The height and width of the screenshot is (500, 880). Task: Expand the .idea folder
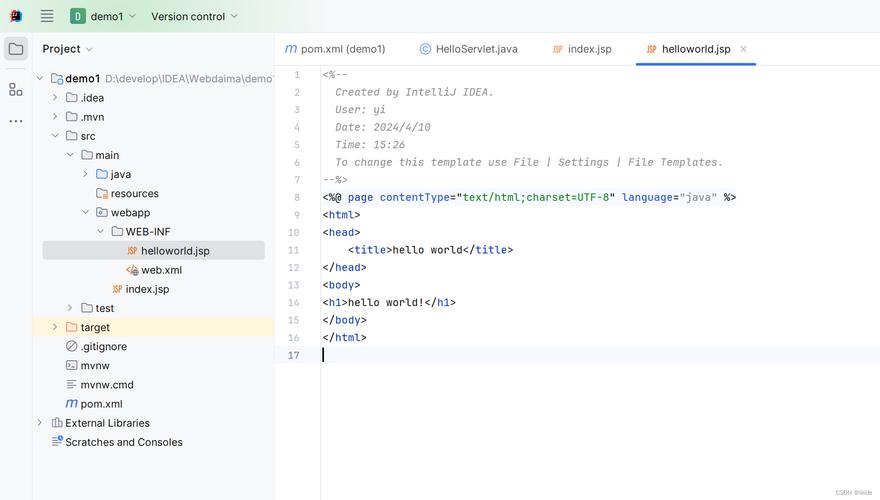(55, 98)
